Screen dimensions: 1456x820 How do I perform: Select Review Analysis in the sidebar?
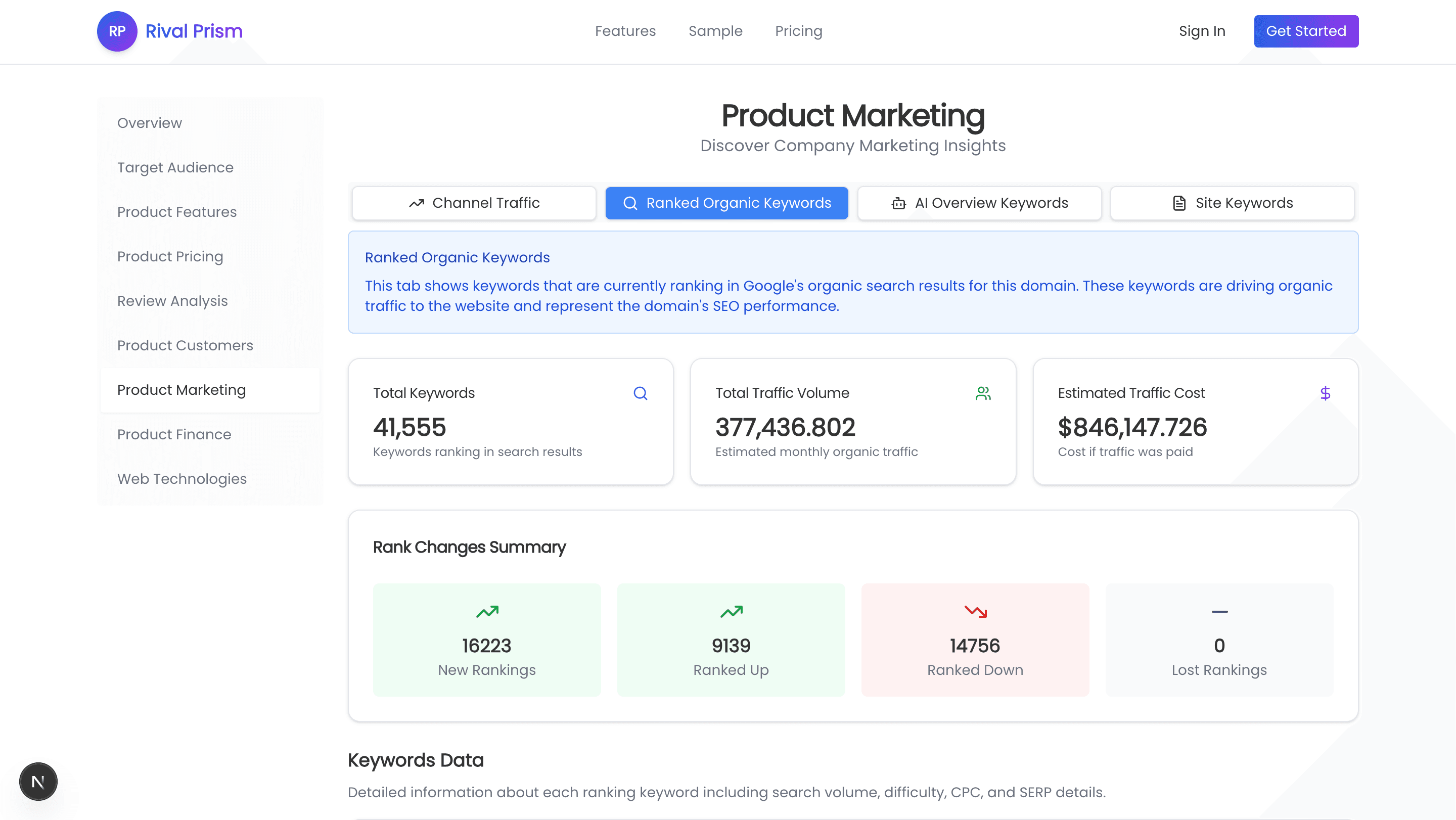tap(172, 301)
